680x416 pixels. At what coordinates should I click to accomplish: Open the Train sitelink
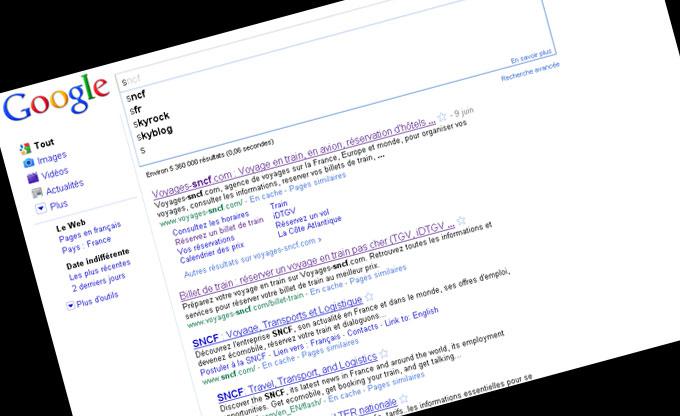[x=278, y=204]
